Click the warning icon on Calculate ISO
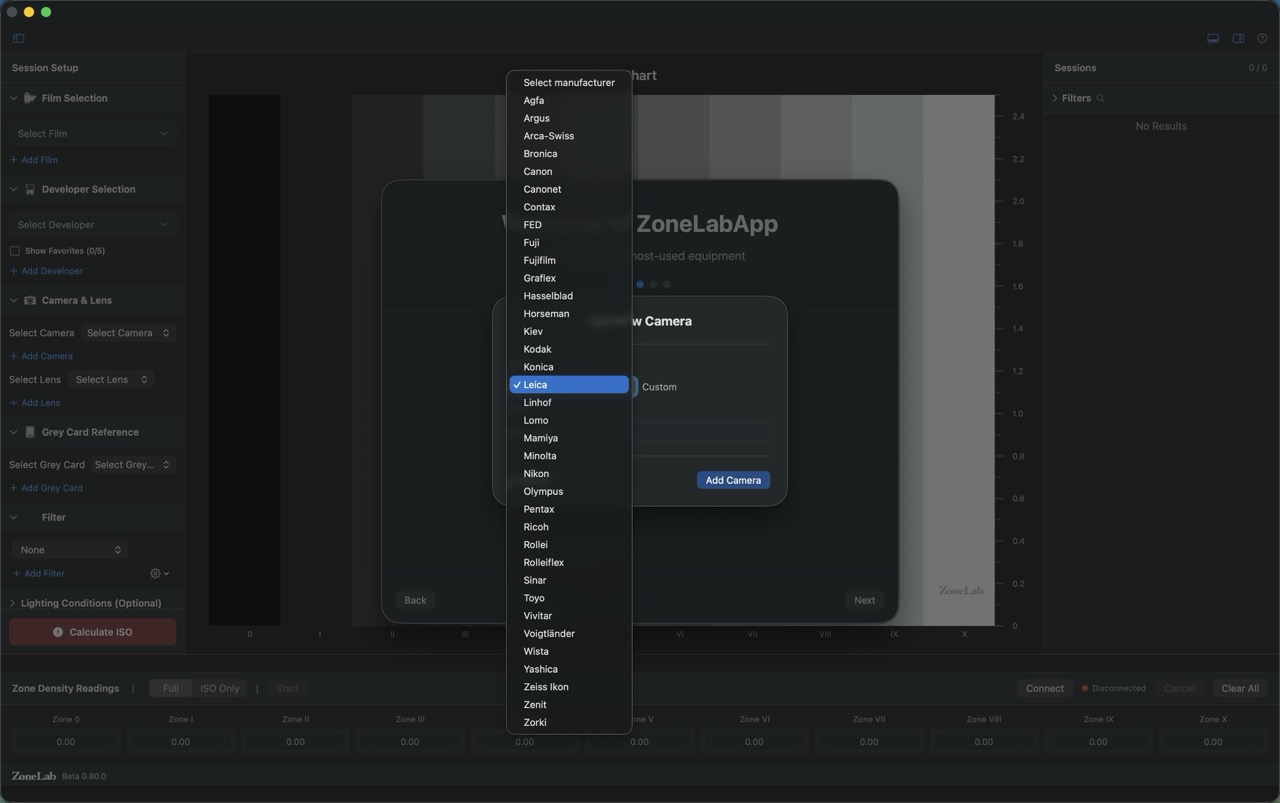 point(58,632)
